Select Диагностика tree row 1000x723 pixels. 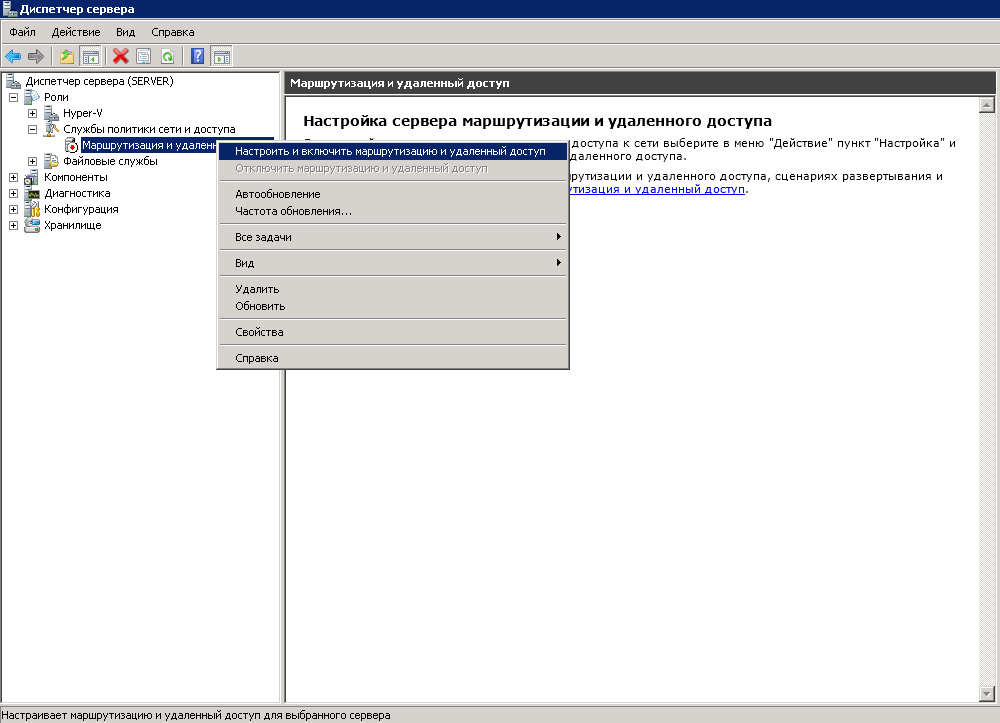click(x=77, y=193)
